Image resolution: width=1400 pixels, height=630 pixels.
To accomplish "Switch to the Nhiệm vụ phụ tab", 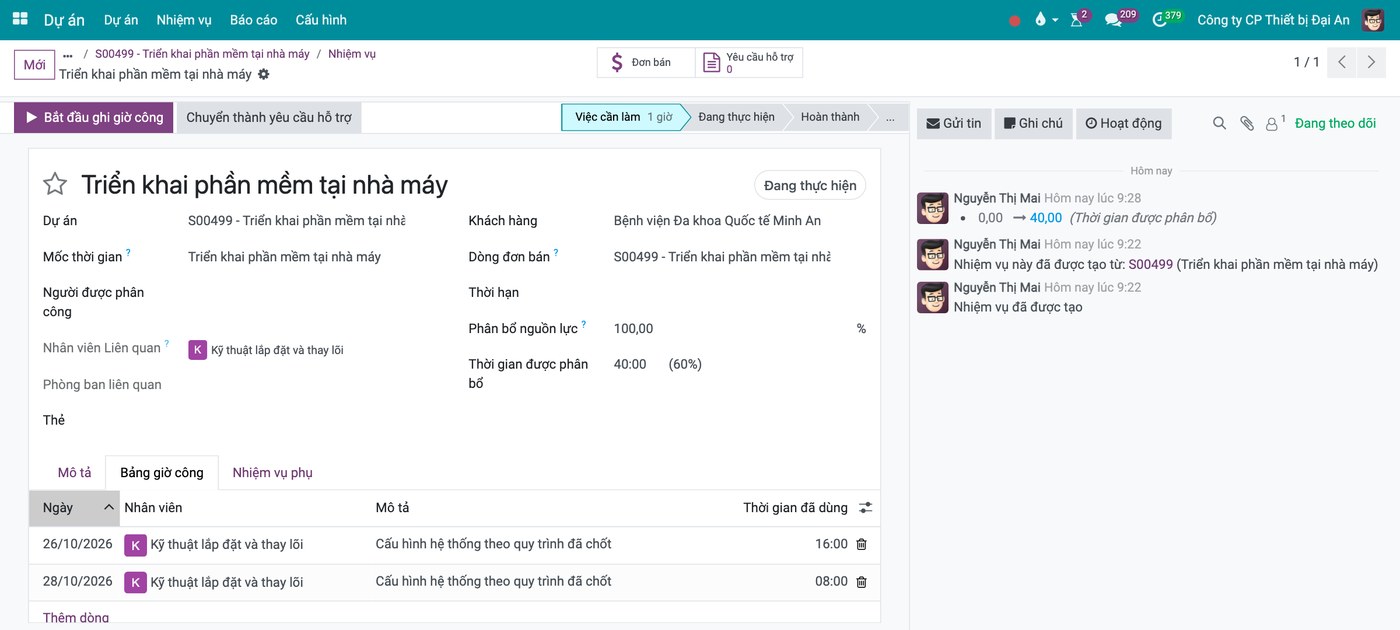I will tap(273, 472).
